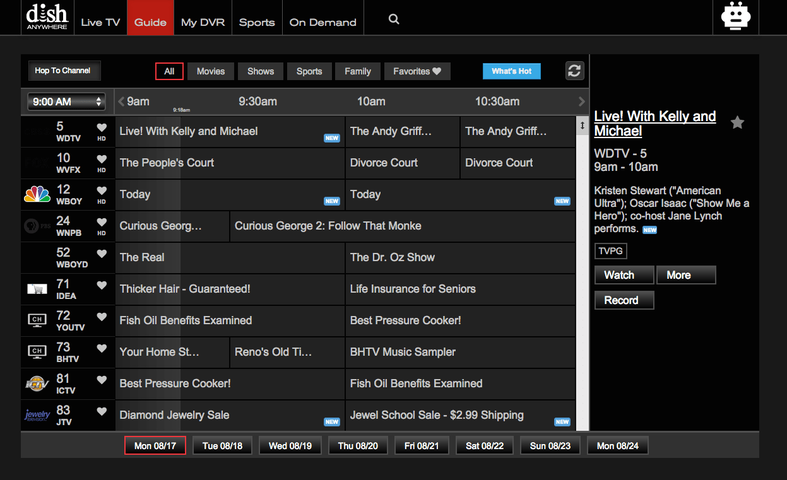Click the BHTV channel 73 TV icon

coord(37,352)
